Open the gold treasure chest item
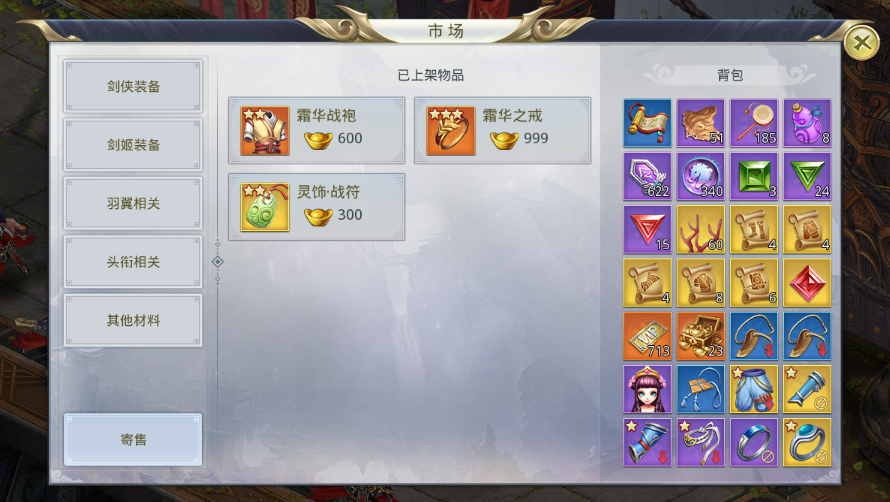Screen dimensions: 890x502 (700, 336)
